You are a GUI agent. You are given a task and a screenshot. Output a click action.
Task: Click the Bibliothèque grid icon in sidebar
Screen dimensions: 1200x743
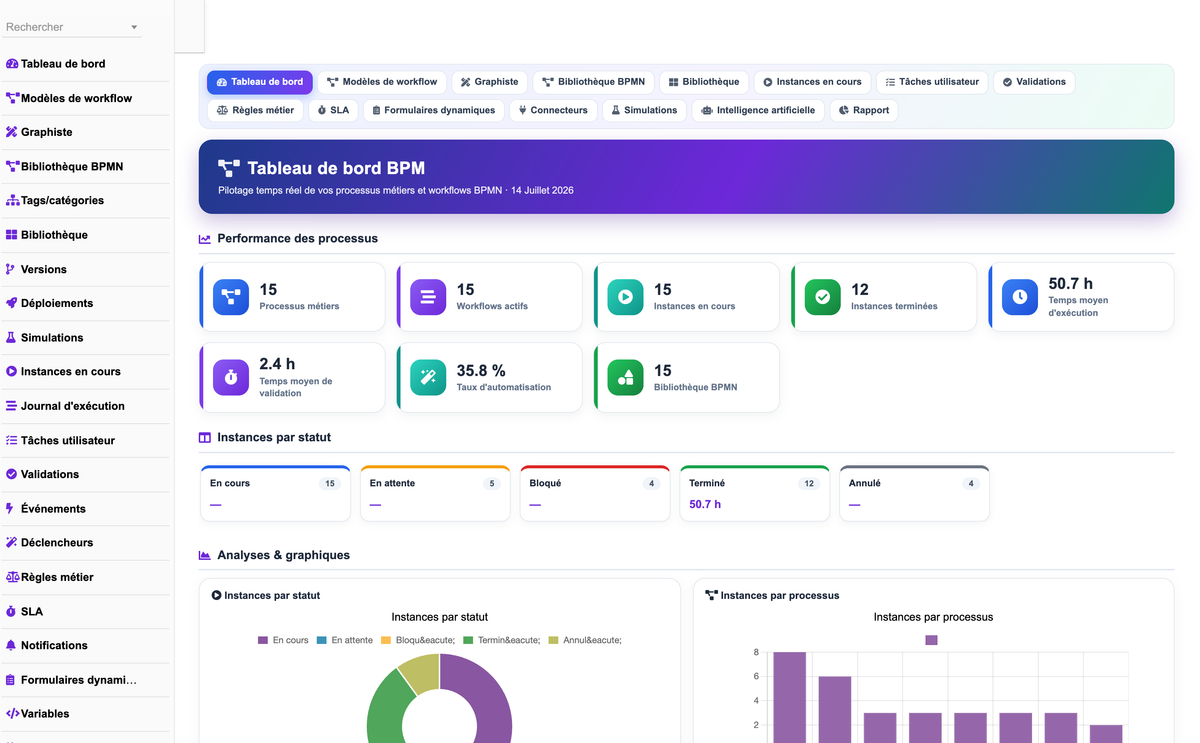12,235
